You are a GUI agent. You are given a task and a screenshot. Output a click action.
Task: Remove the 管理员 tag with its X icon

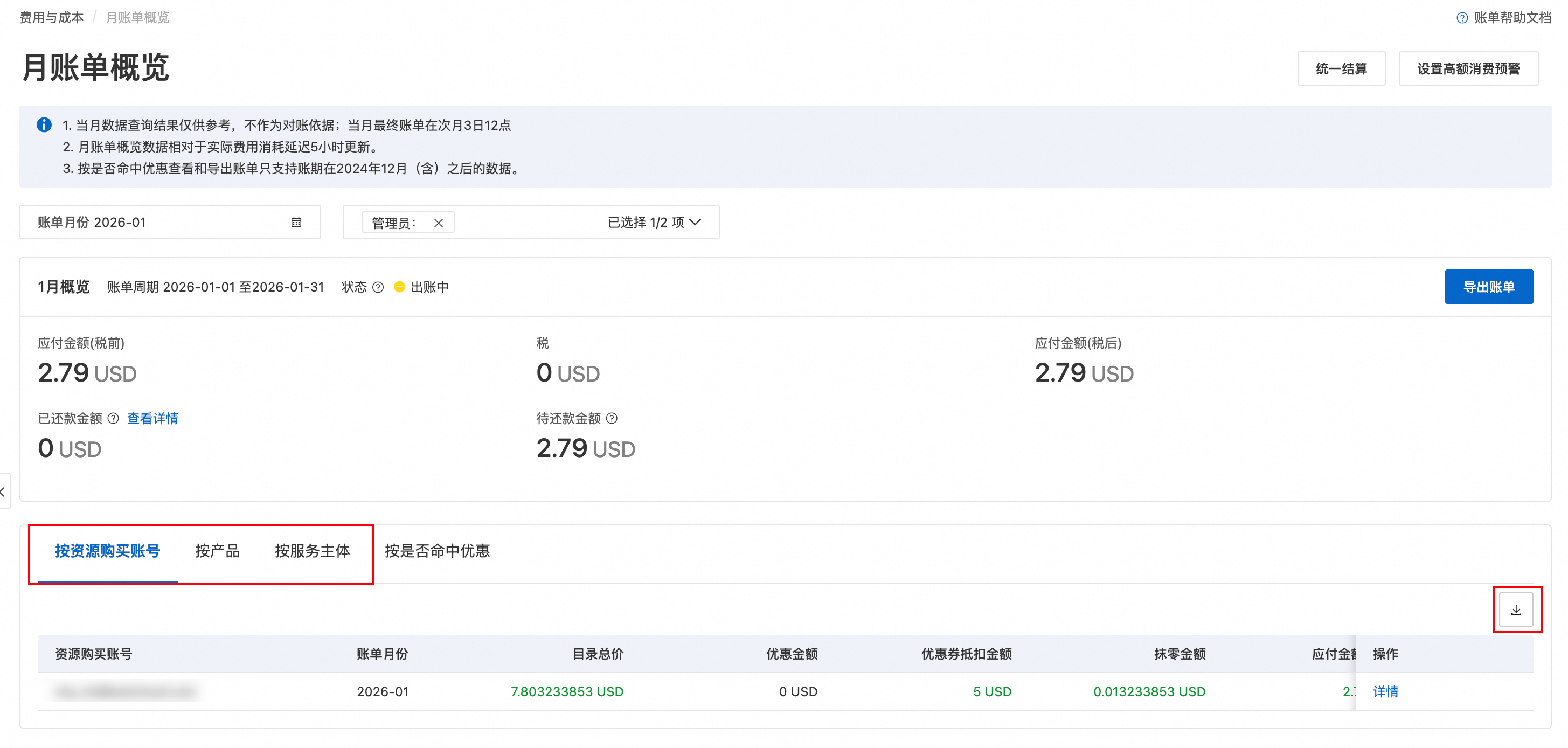click(438, 223)
